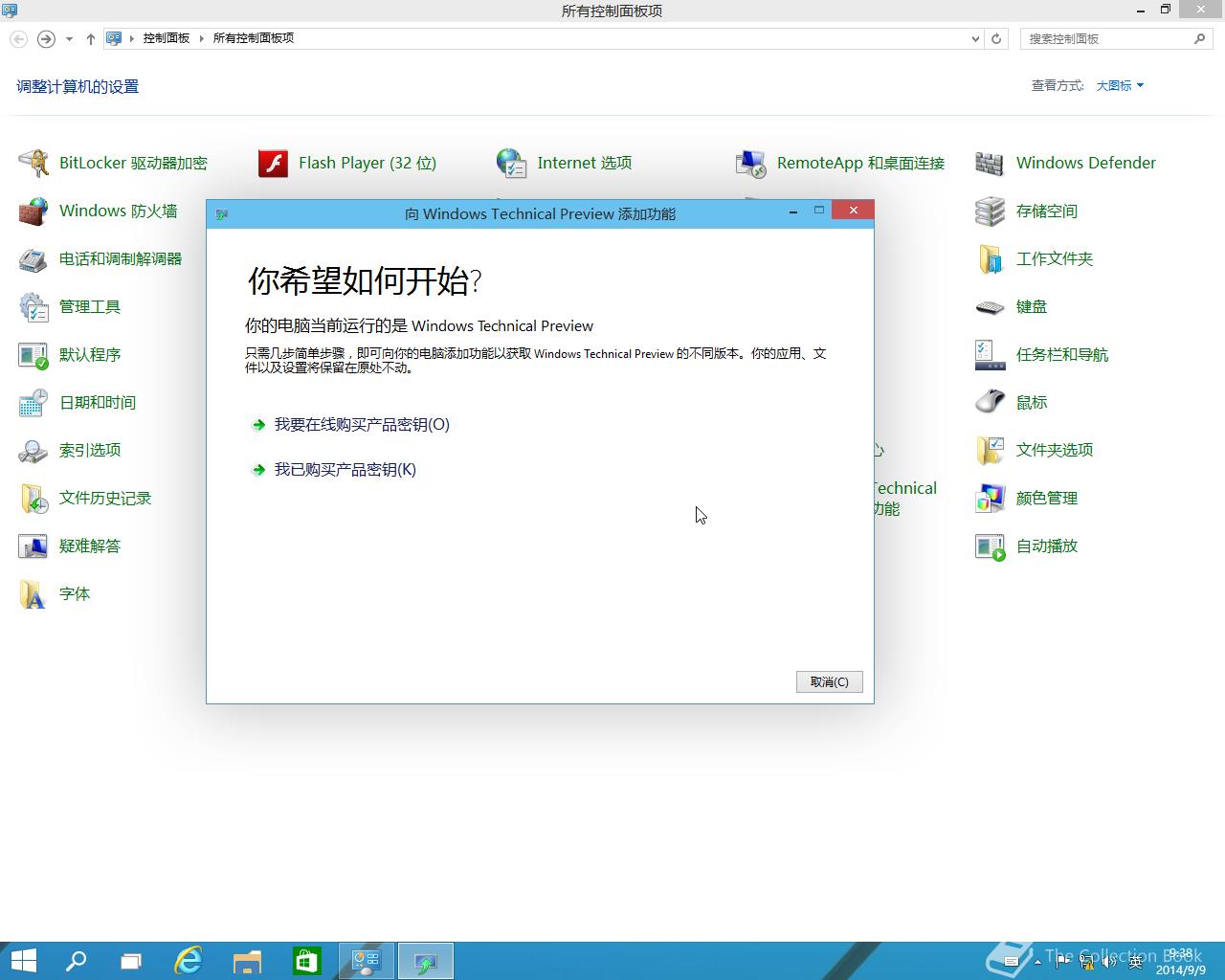Screen dimensions: 1225x980
Task: Open the date and time calendar icon
Action: (x=33, y=402)
